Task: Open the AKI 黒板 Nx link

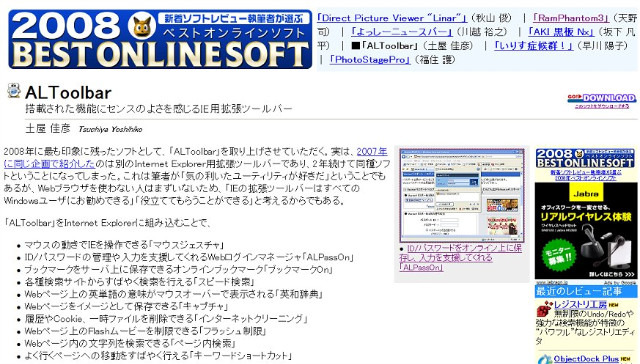Action: coord(561,32)
